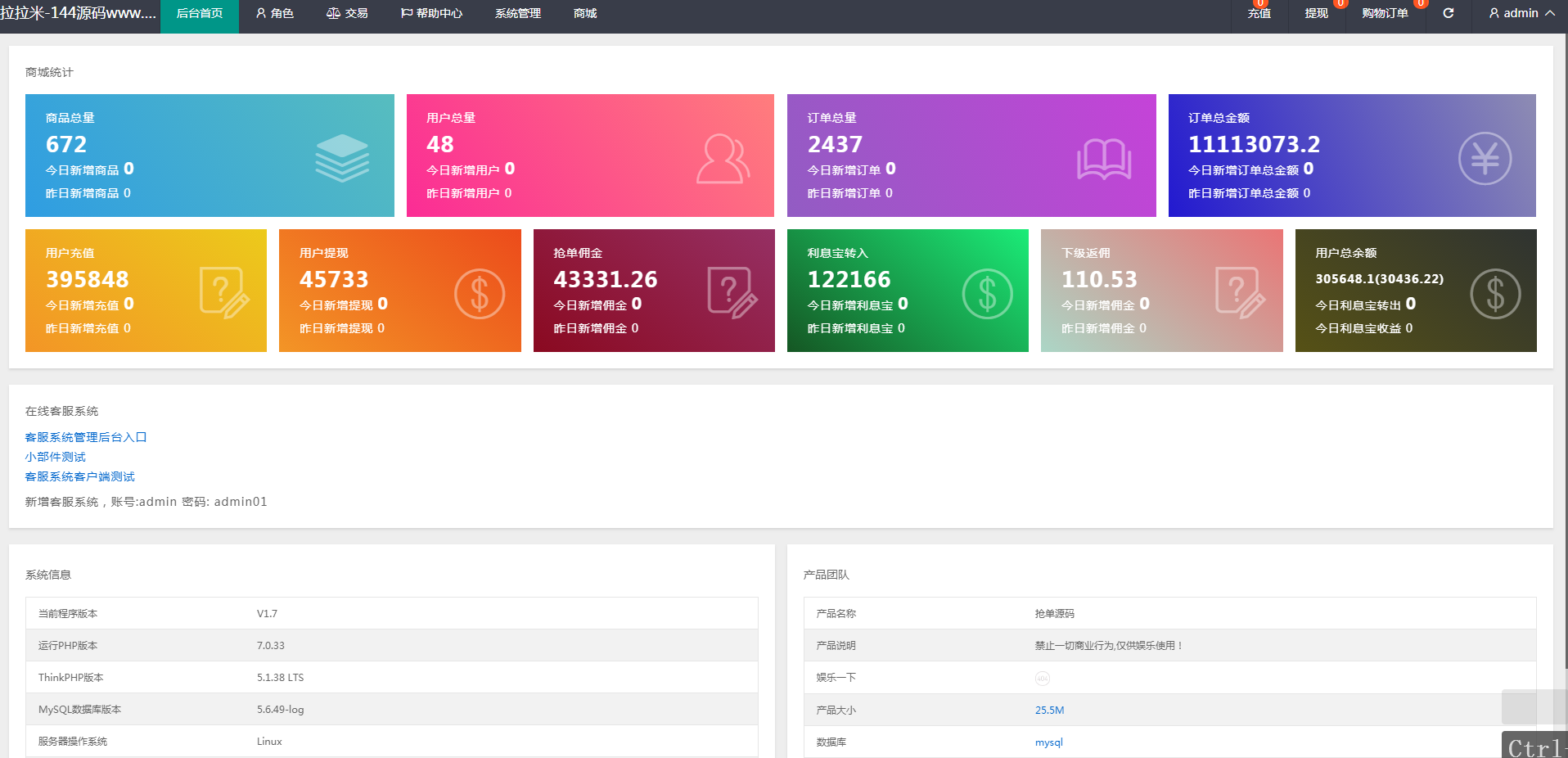The height and width of the screenshot is (758, 1568).
Task: Click the edit icon on 用户充值 card
Action: (x=224, y=292)
